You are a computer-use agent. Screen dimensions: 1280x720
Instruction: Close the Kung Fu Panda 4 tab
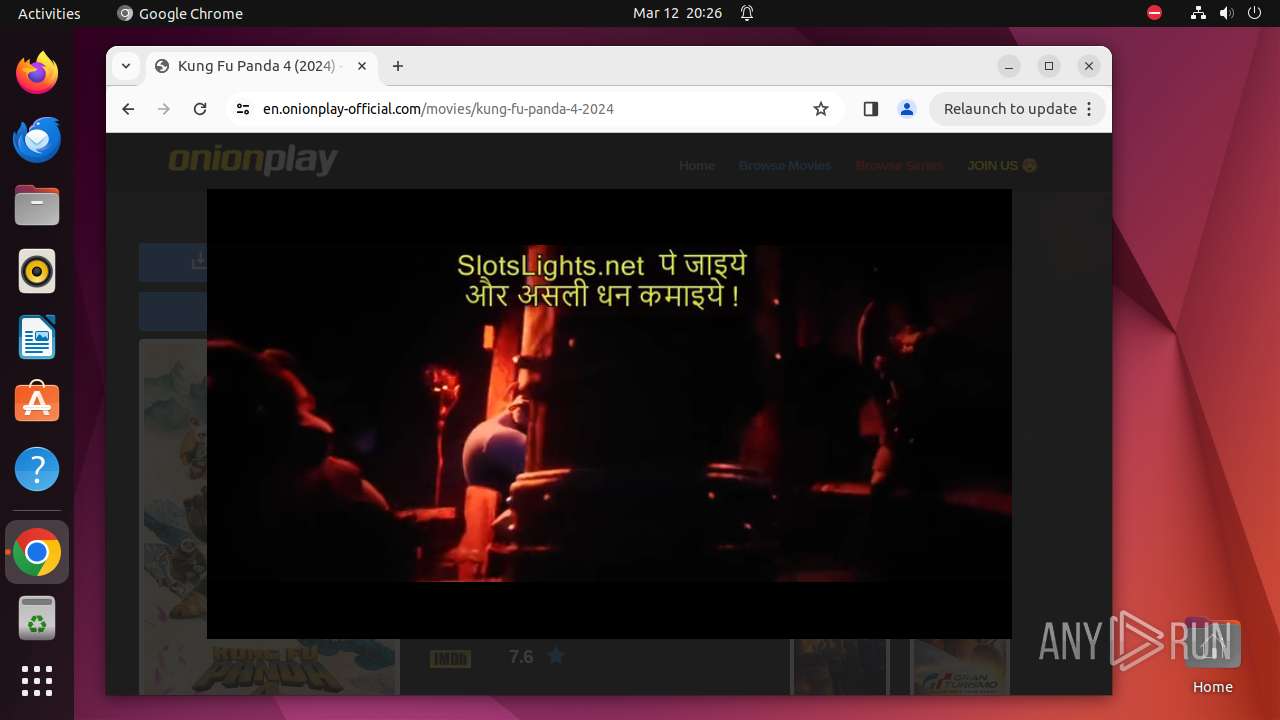coord(362,66)
